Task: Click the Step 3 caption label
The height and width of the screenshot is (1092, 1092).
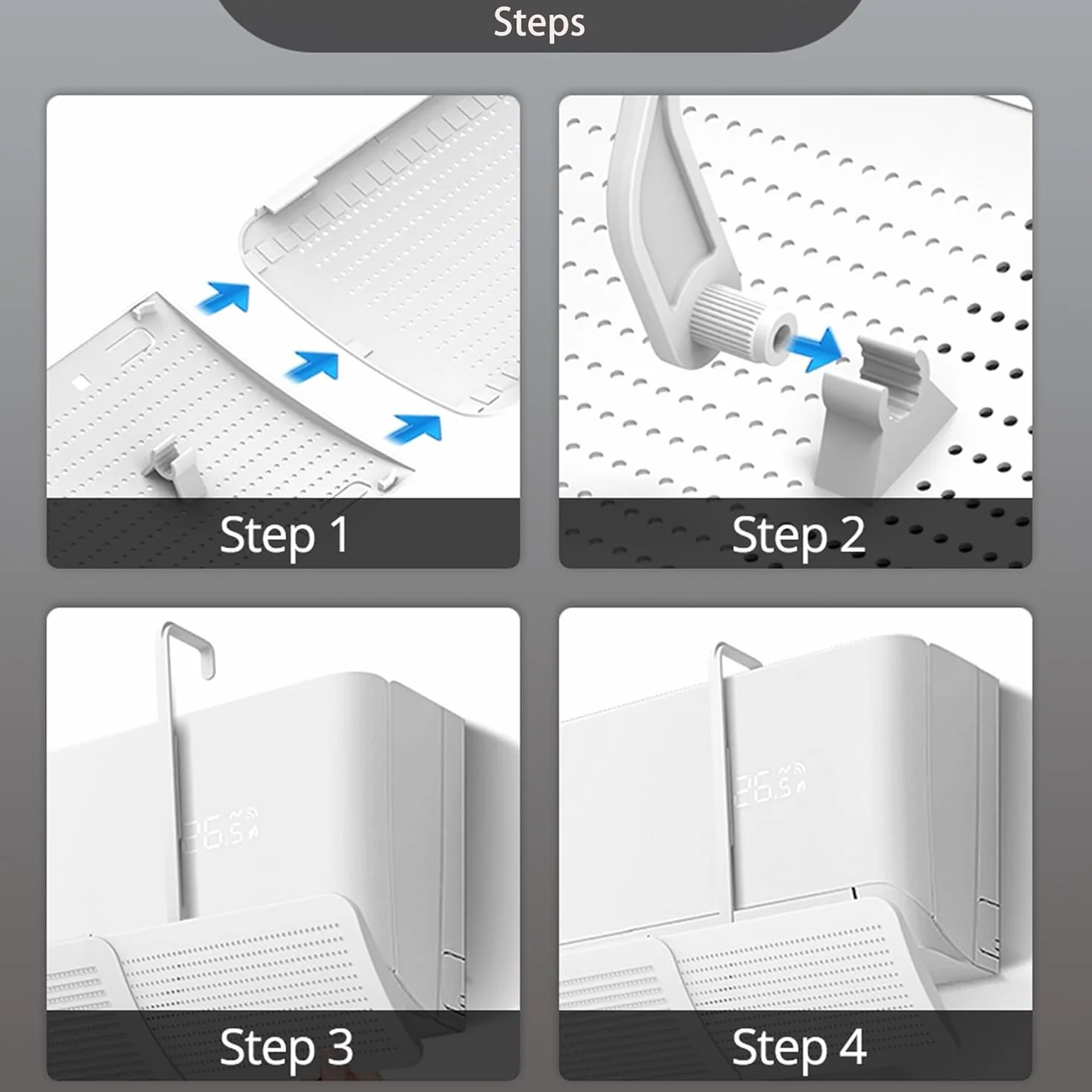Action: [286, 1047]
